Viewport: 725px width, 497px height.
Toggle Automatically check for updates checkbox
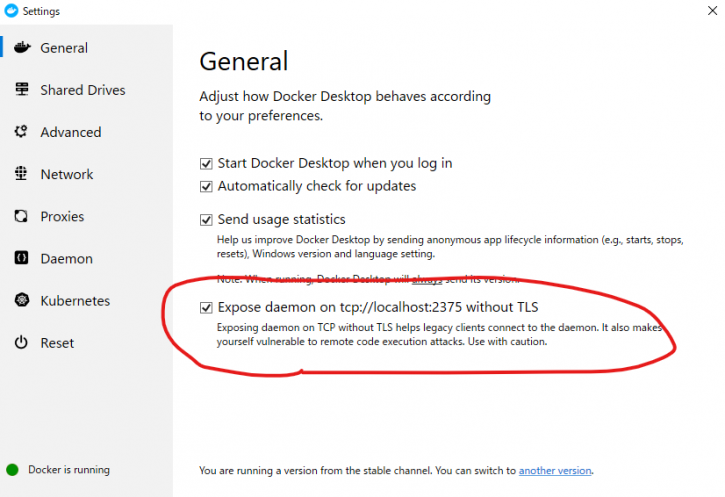pyautogui.click(x=206, y=186)
